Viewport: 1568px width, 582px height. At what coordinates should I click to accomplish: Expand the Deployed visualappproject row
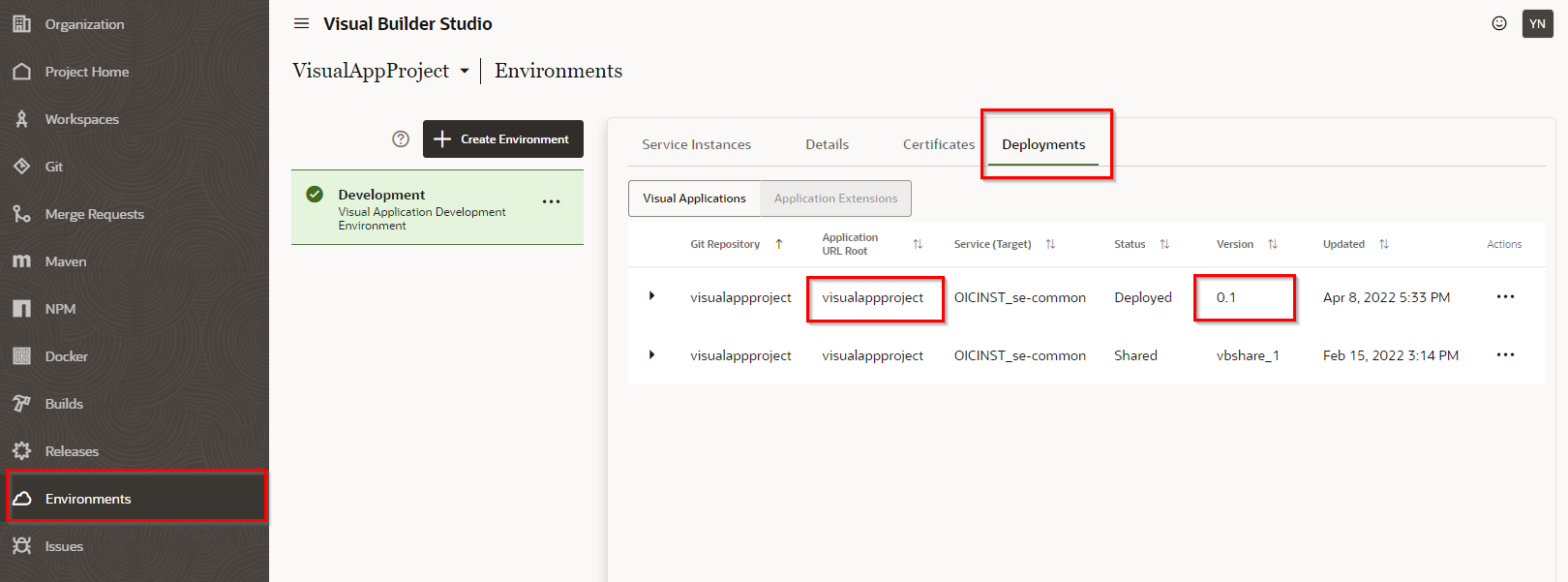651,296
